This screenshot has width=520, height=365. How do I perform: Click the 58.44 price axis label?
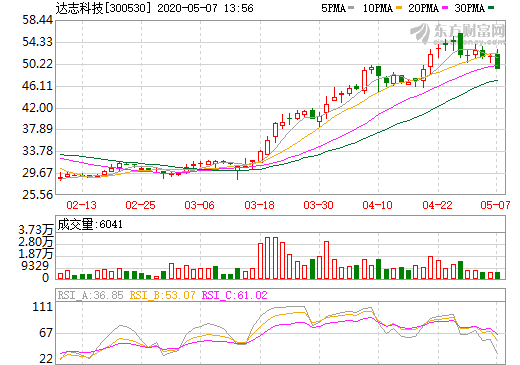[x=38, y=20]
